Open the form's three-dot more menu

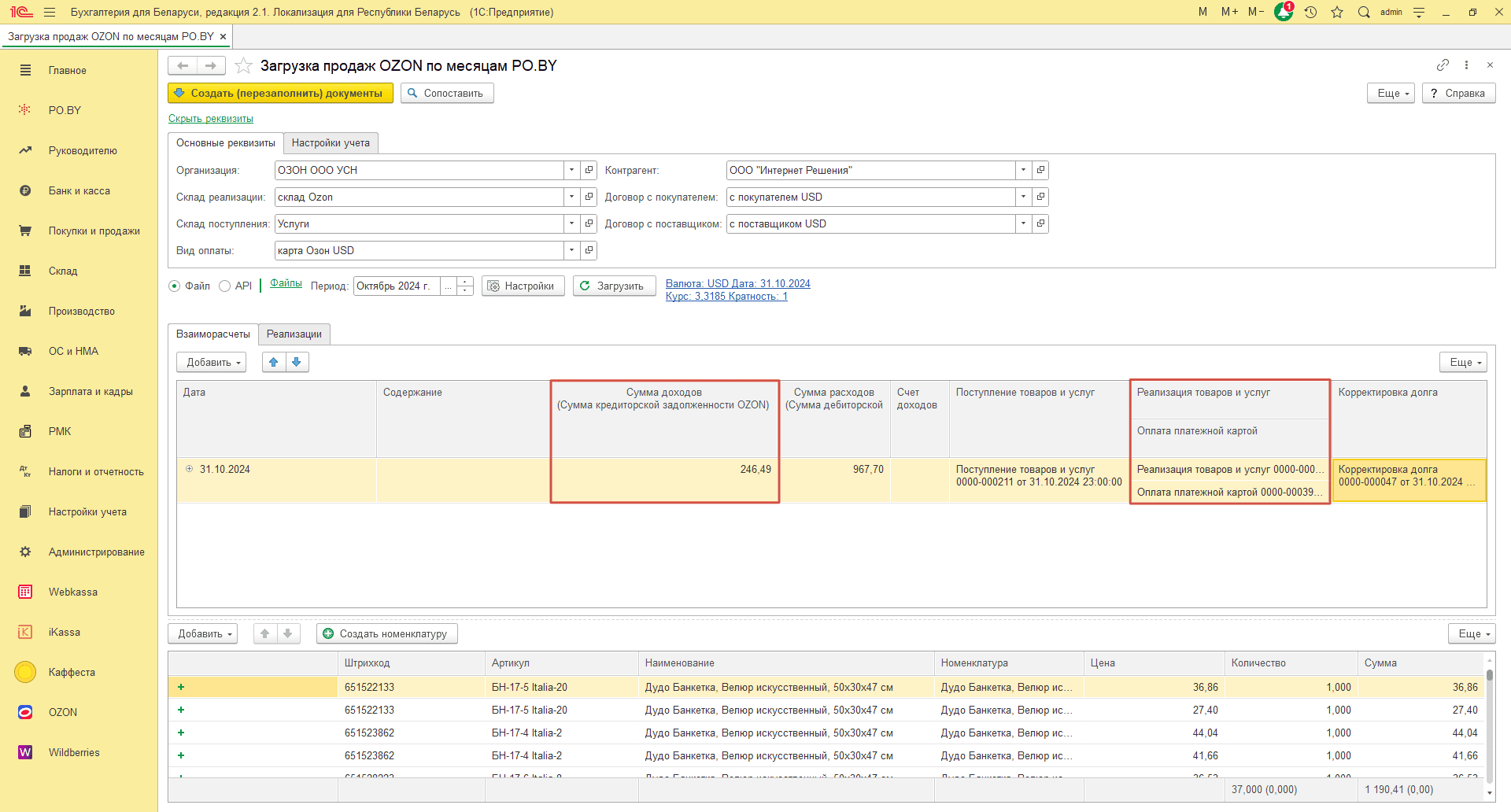click(1466, 65)
